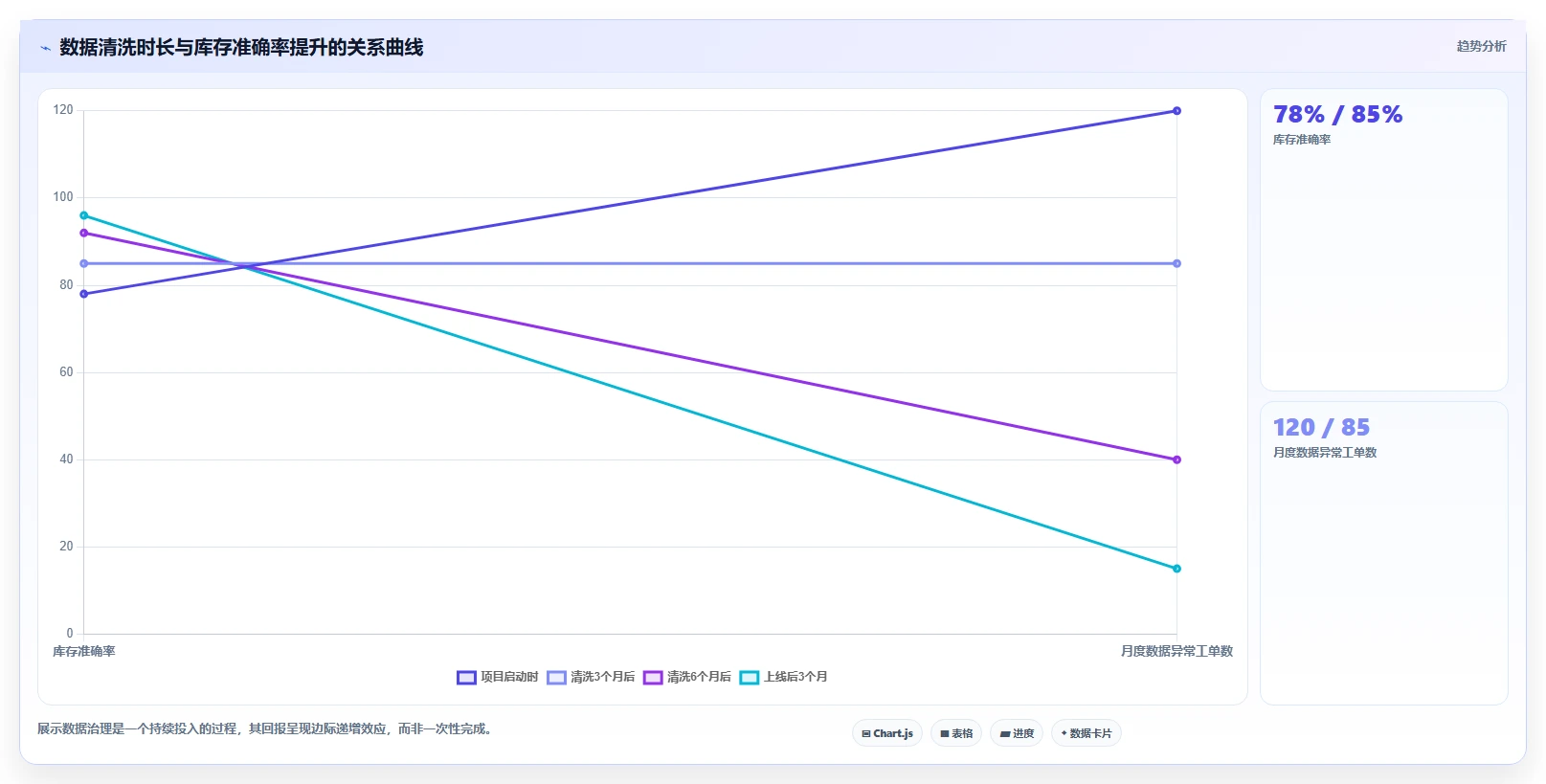Click the description text starting 展示数据治理
Screen dimensions: 1546x784
(x=265, y=729)
